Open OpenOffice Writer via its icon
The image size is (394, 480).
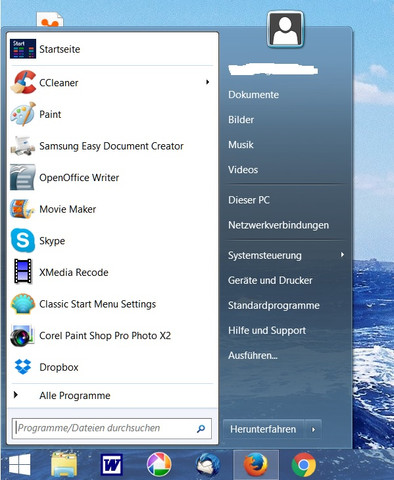click(x=23, y=177)
